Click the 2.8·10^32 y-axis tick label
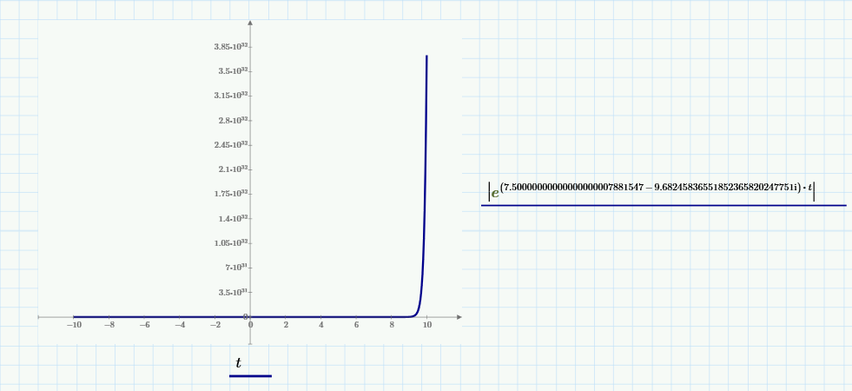852x391 pixels. coord(234,121)
